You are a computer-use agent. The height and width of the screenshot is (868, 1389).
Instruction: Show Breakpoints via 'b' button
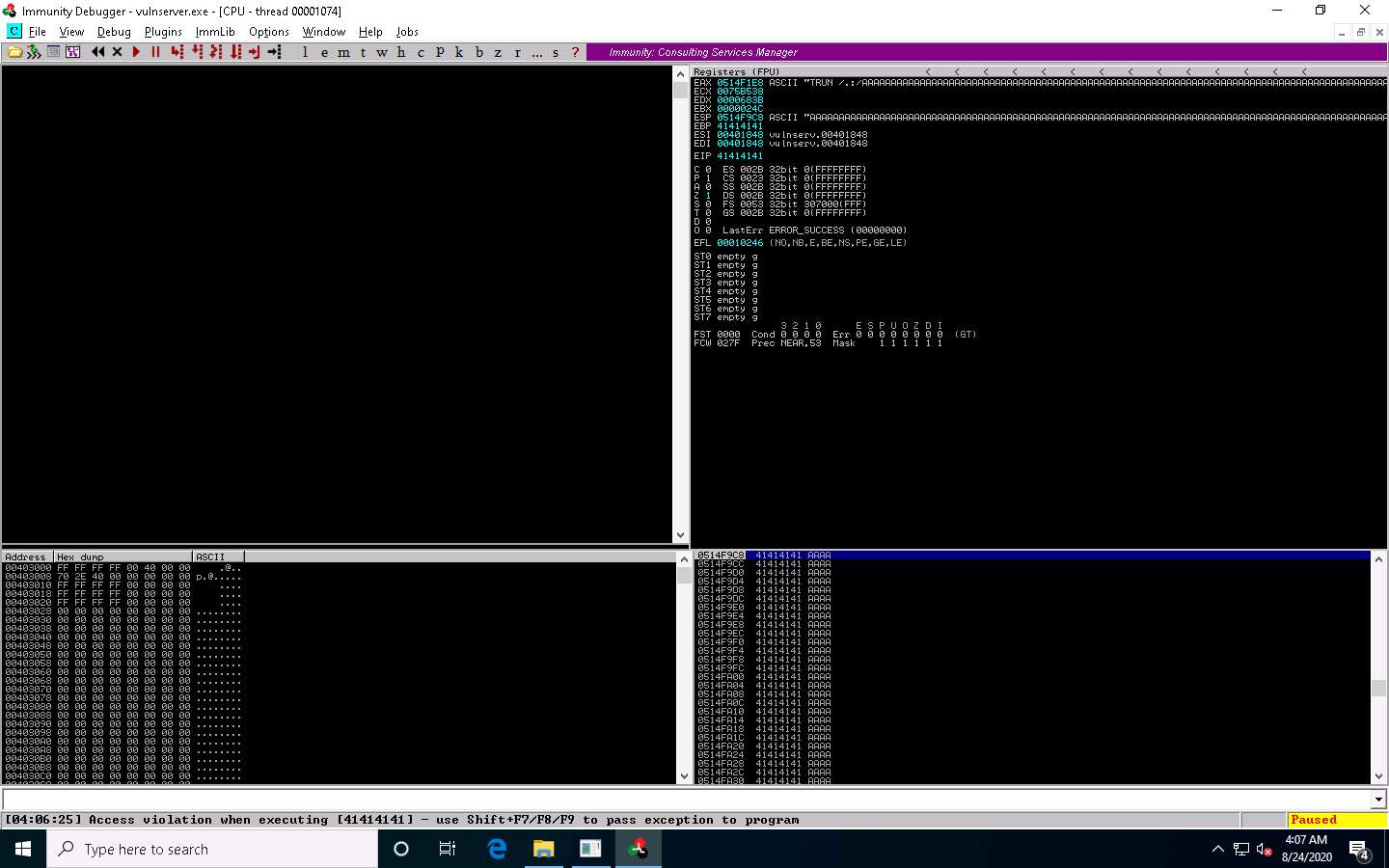(478, 52)
